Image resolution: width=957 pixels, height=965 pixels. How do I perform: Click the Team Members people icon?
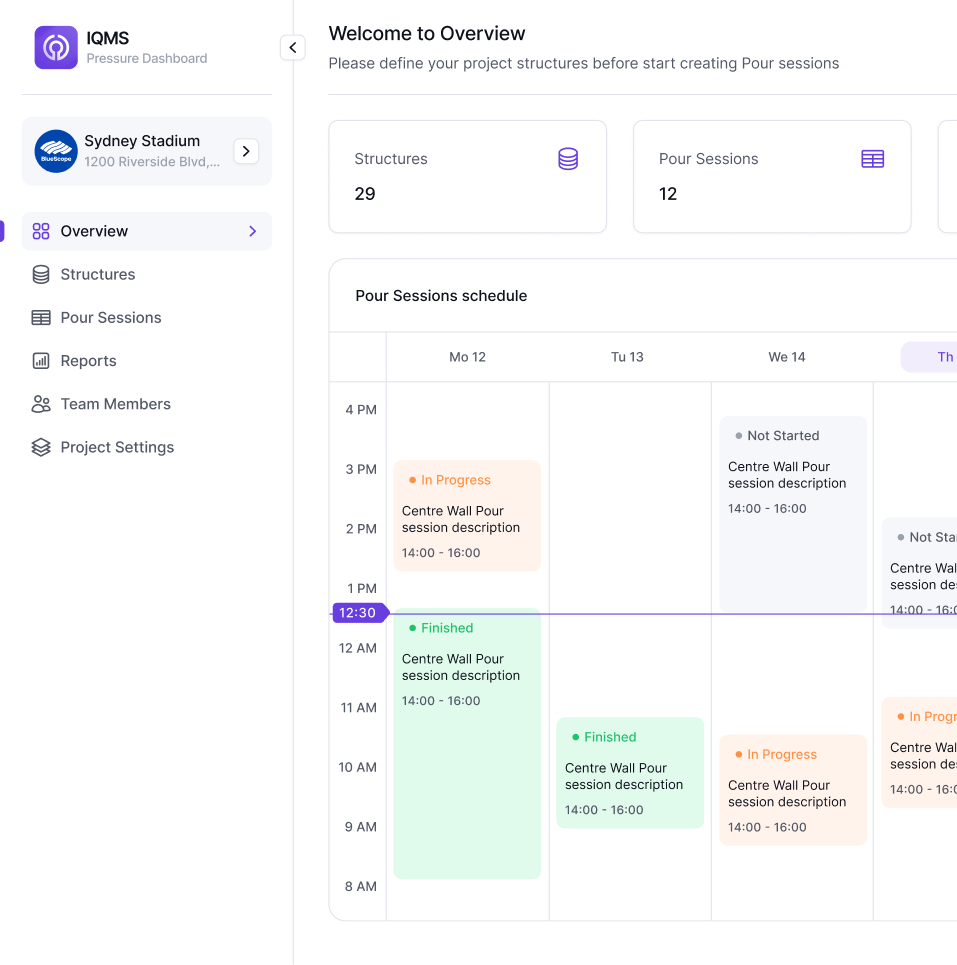point(40,403)
